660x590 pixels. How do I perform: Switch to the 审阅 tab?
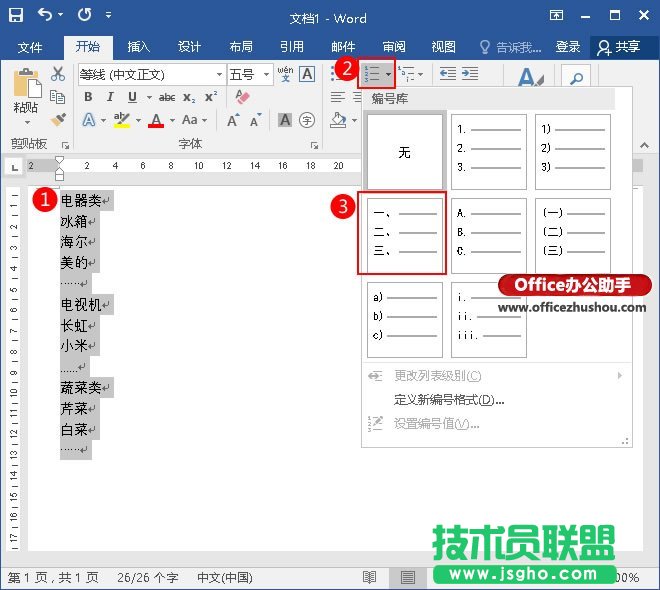394,46
